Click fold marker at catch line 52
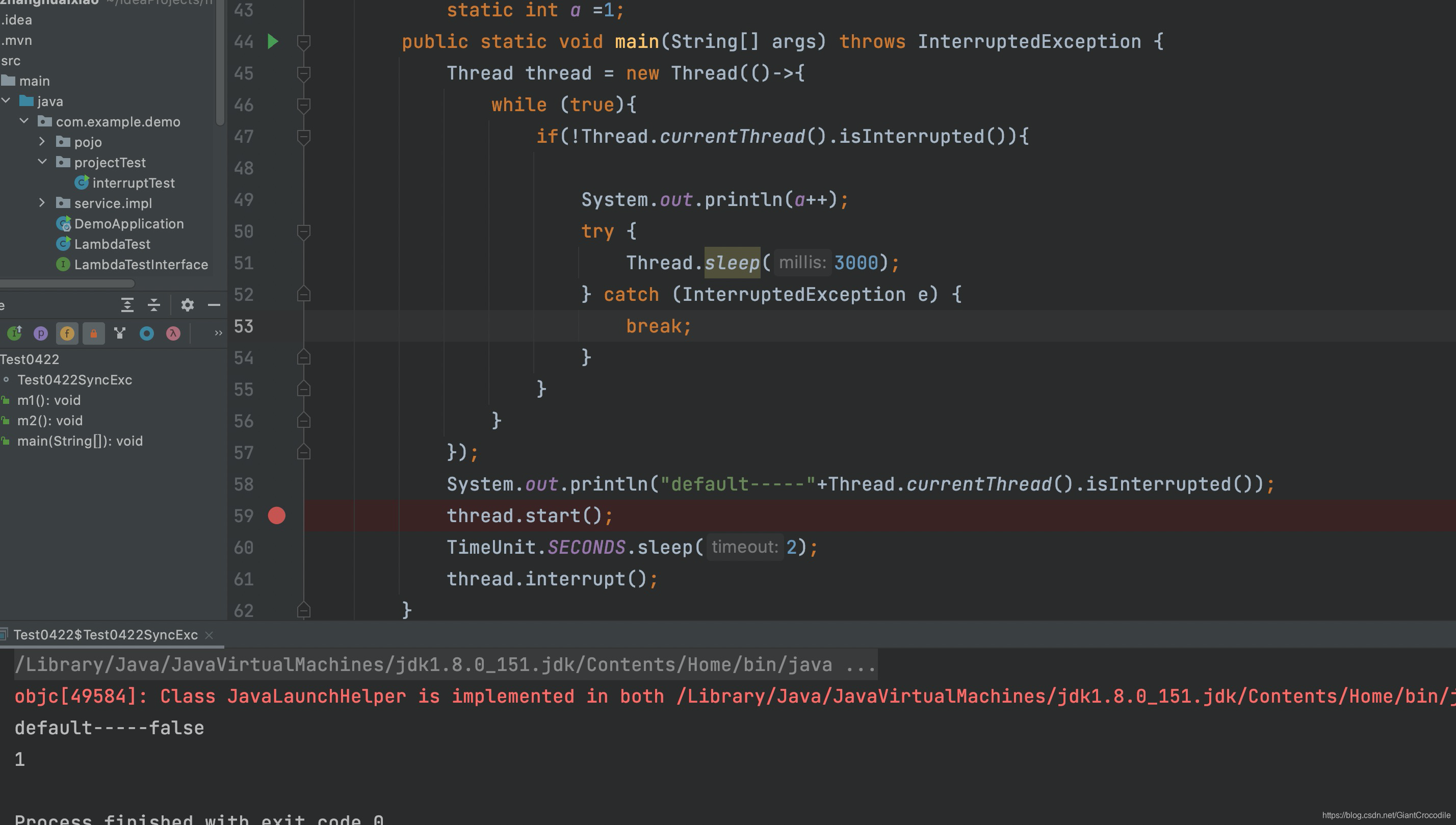The image size is (1456, 825). coord(304,294)
